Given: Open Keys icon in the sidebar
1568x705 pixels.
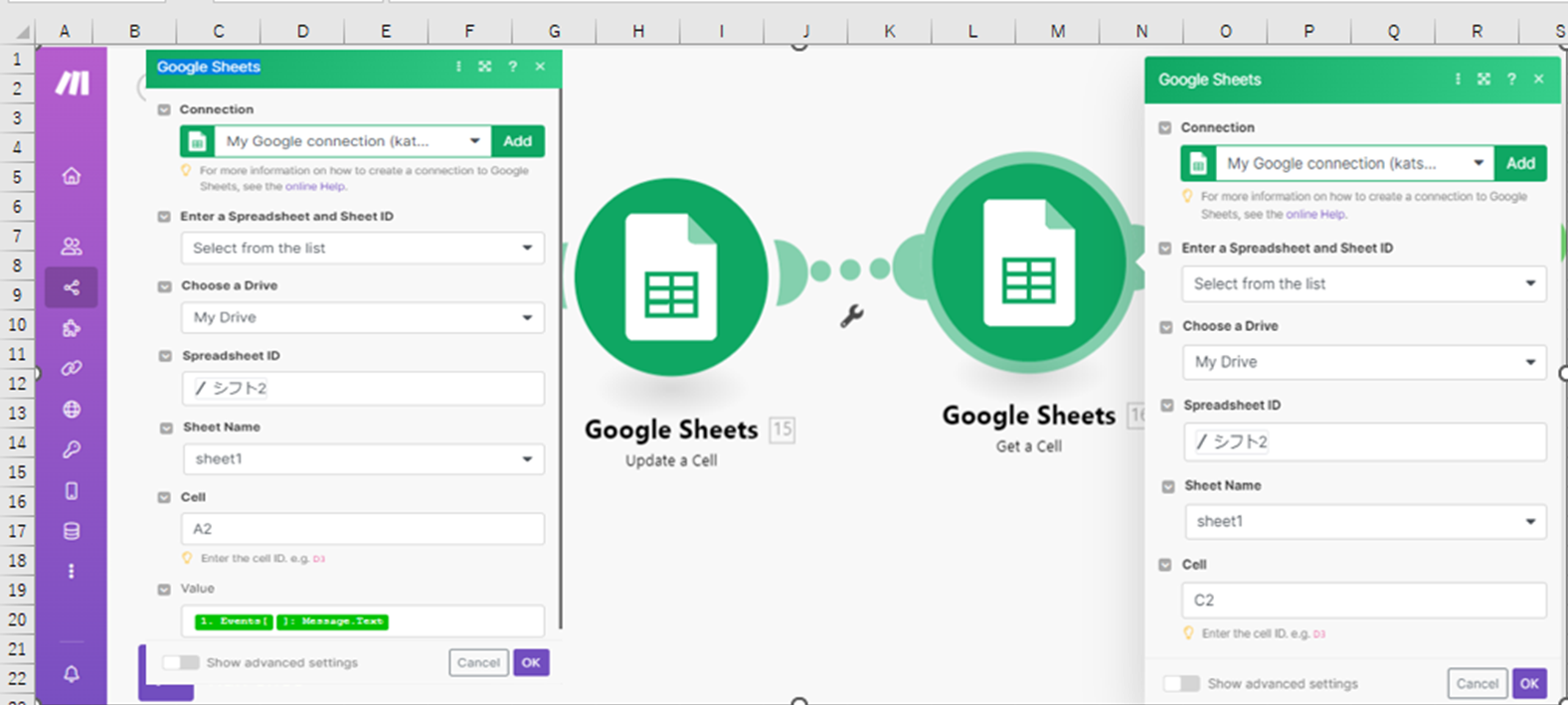Looking at the screenshot, I should click(x=72, y=449).
